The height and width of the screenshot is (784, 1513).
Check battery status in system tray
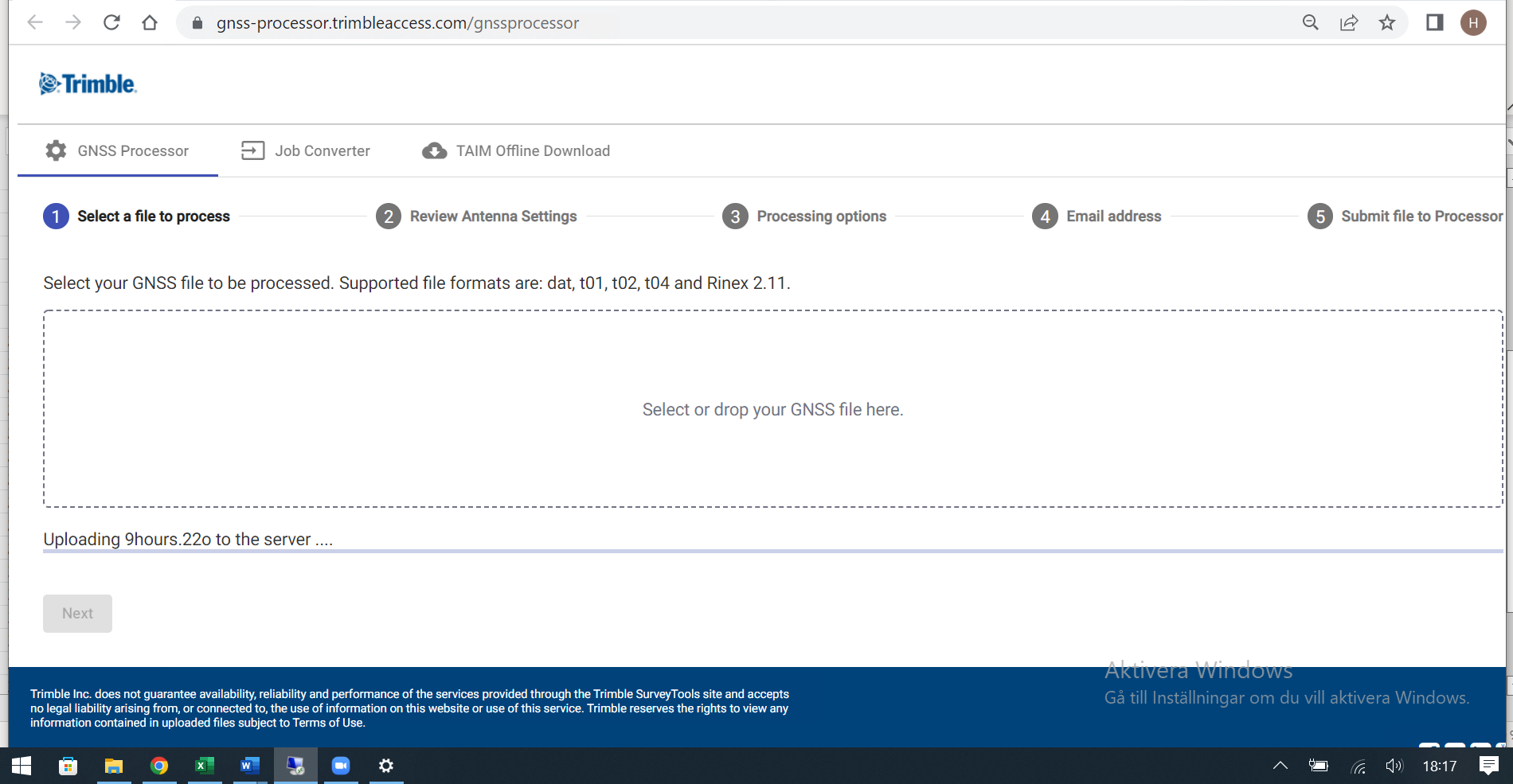(x=1319, y=766)
